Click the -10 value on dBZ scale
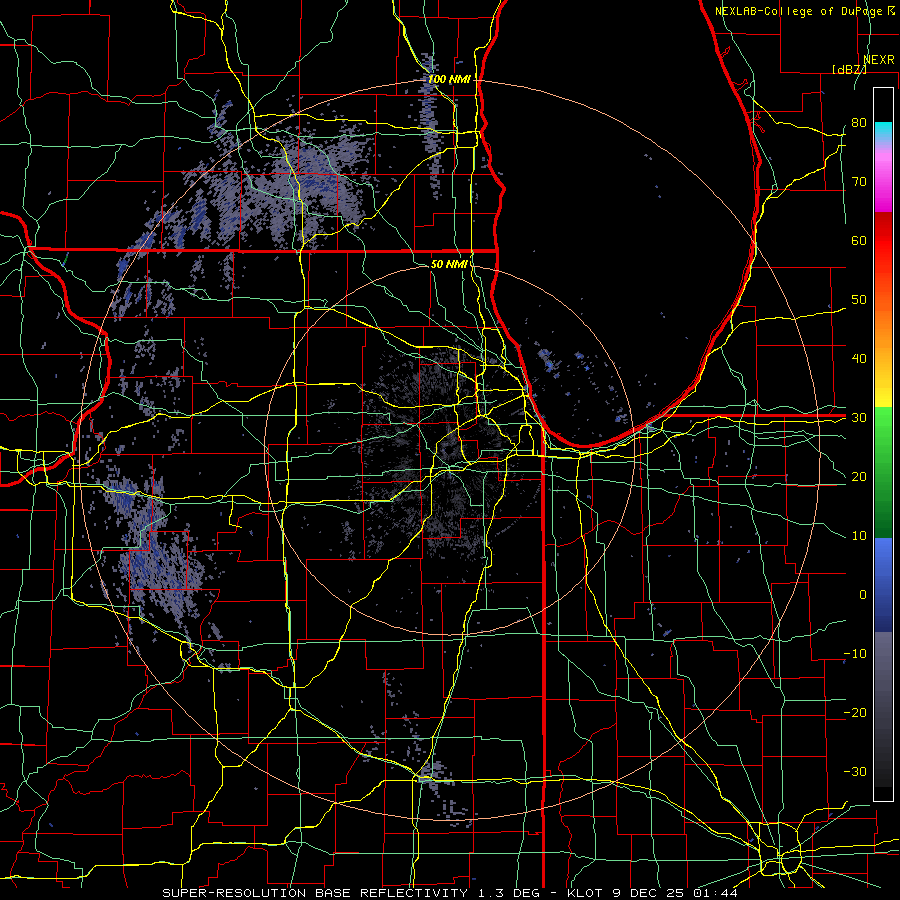 (x=855, y=654)
